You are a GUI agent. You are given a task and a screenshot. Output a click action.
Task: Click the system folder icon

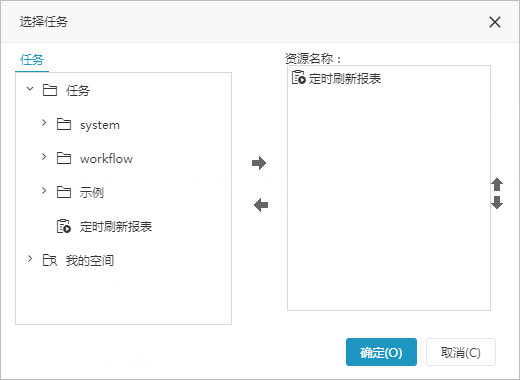pos(64,124)
